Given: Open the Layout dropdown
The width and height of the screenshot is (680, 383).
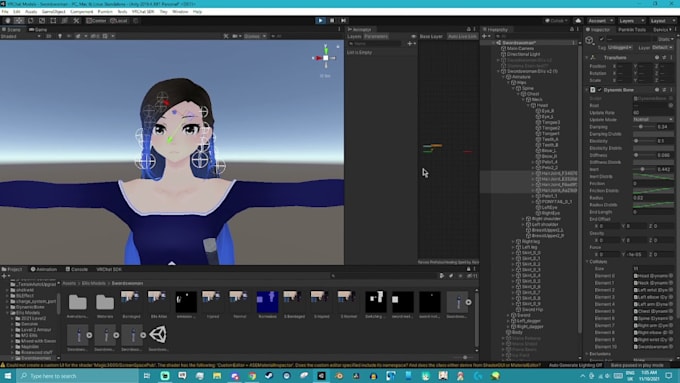Looking at the screenshot, I should (662, 20).
